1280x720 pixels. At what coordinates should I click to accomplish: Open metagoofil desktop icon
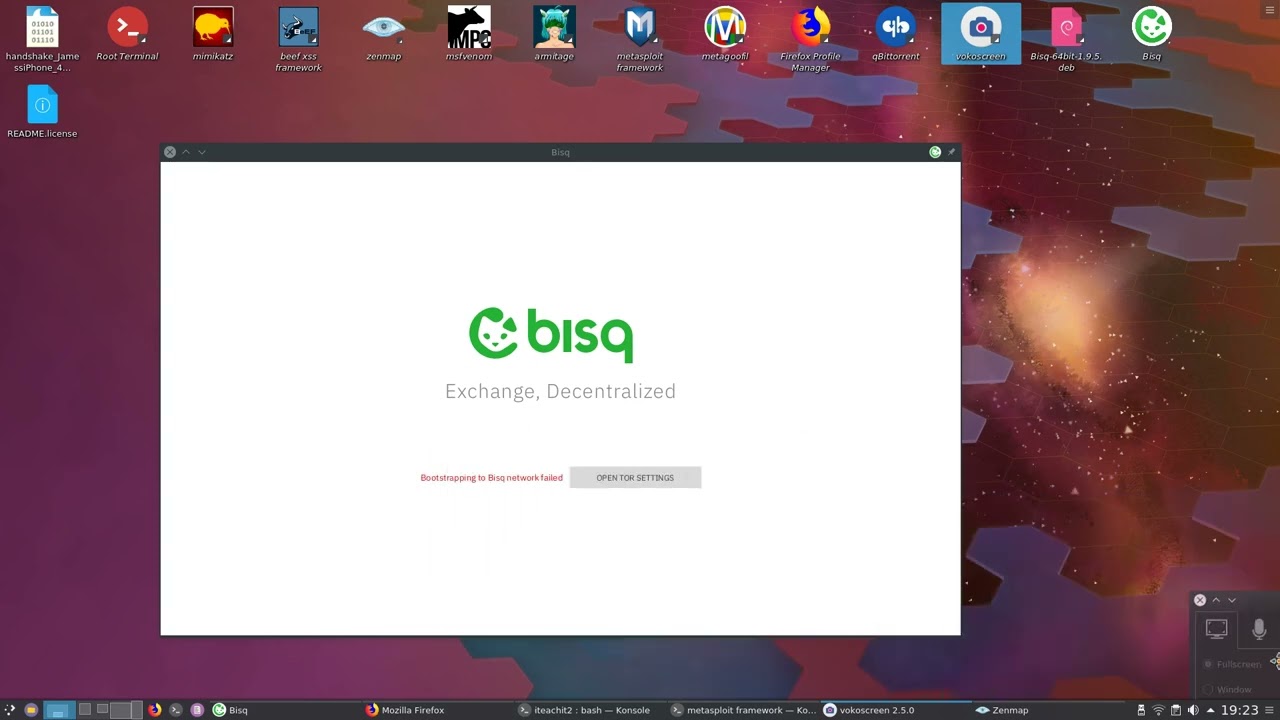[x=725, y=35]
